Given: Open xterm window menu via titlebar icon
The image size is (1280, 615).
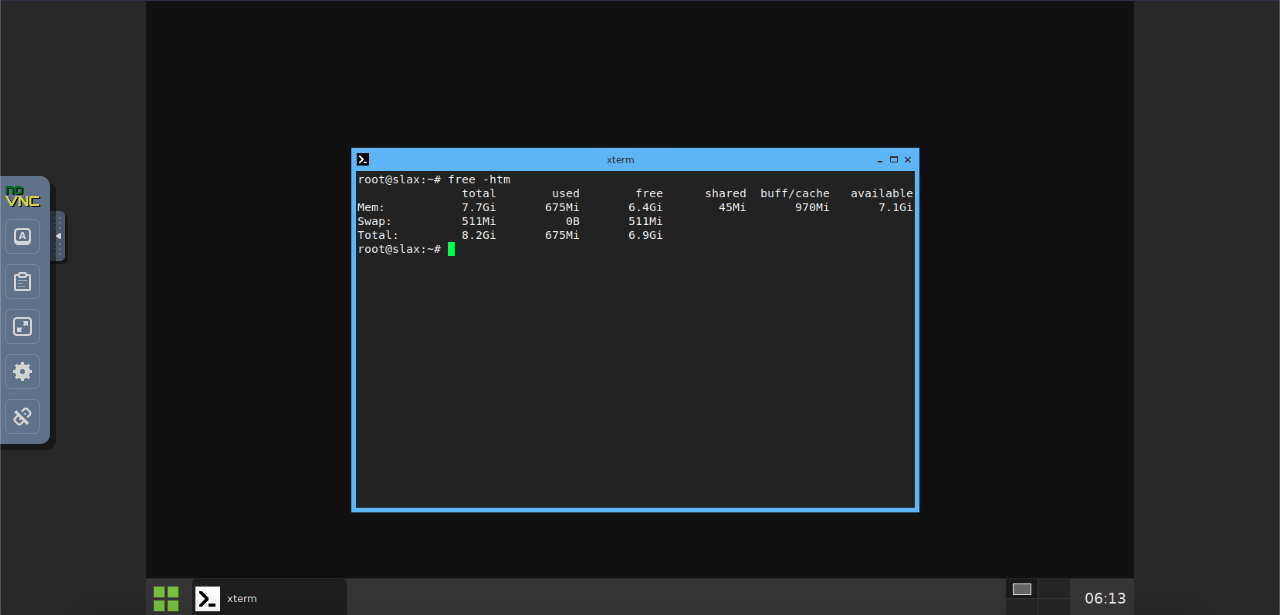Looking at the screenshot, I should click(363, 159).
